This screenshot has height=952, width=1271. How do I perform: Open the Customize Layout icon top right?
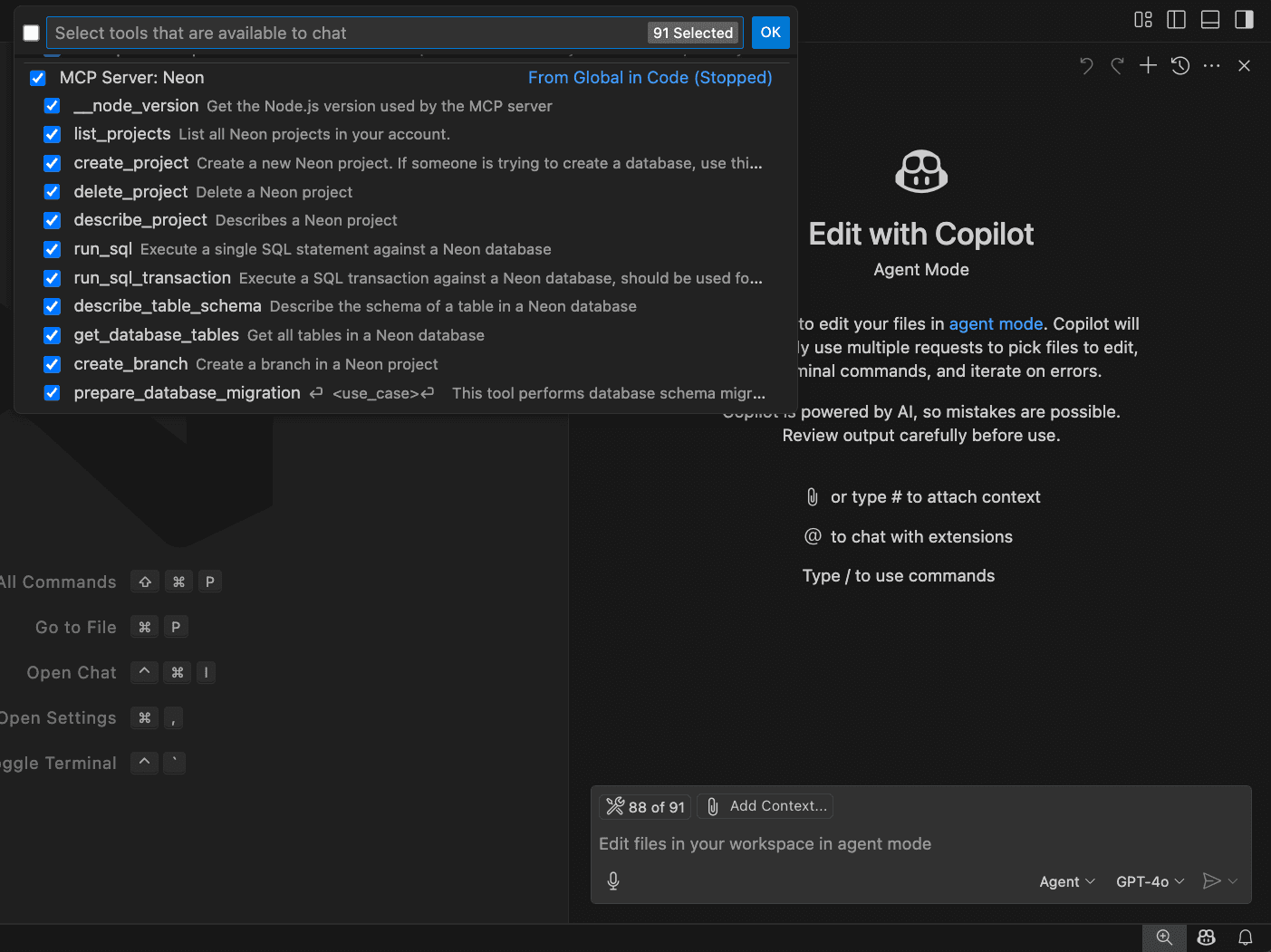point(1142,19)
